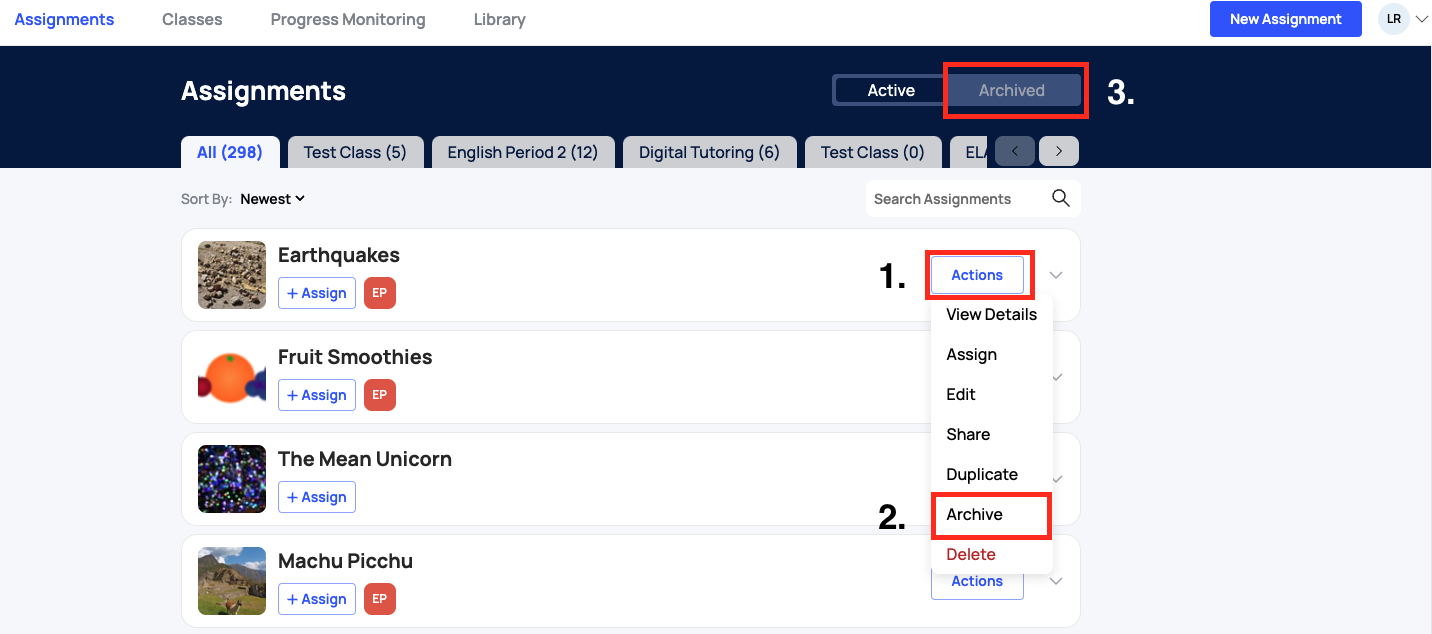Viewport: 1432px width, 634px height.
Task: Expand the Machu Picchu row chevron
Action: (1055, 581)
